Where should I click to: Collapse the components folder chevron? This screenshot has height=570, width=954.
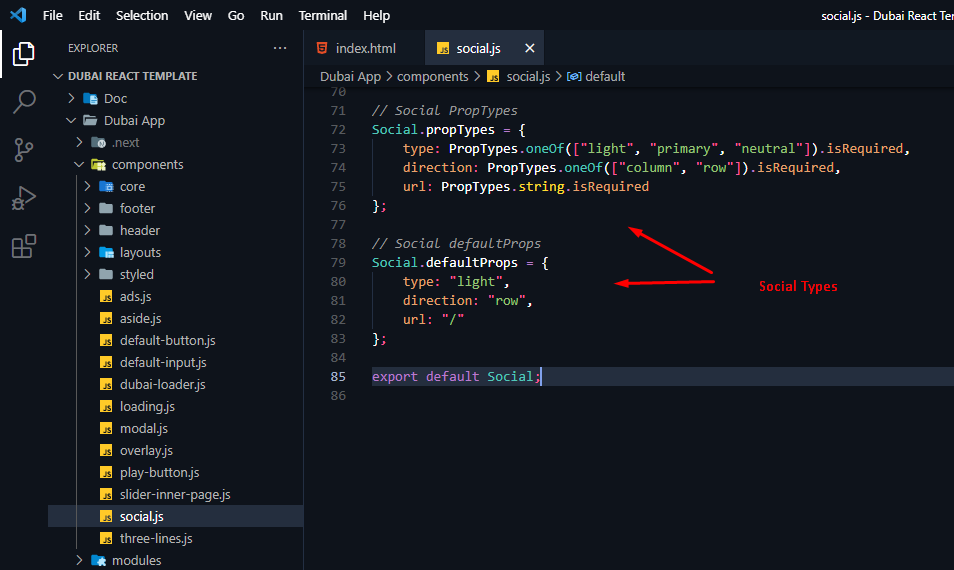[79, 164]
